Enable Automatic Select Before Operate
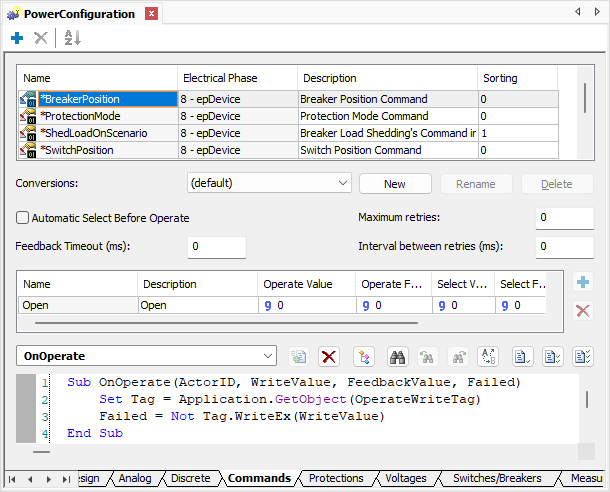Viewport: 610px width, 492px height. click(x=23, y=218)
